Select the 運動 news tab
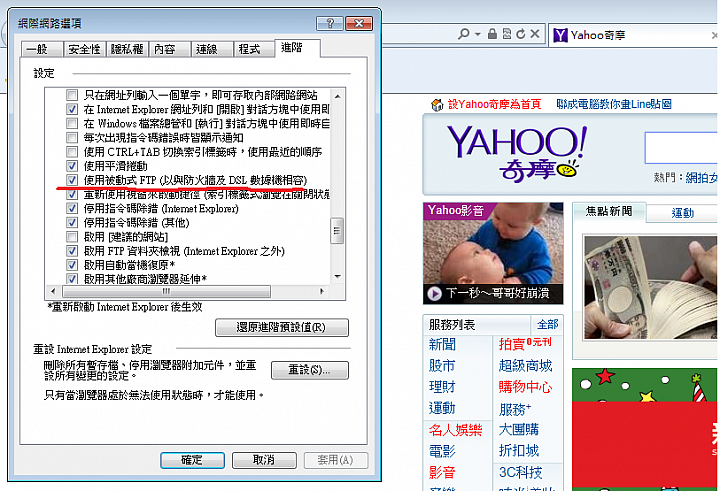720x491 pixels. [x=682, y=213]
